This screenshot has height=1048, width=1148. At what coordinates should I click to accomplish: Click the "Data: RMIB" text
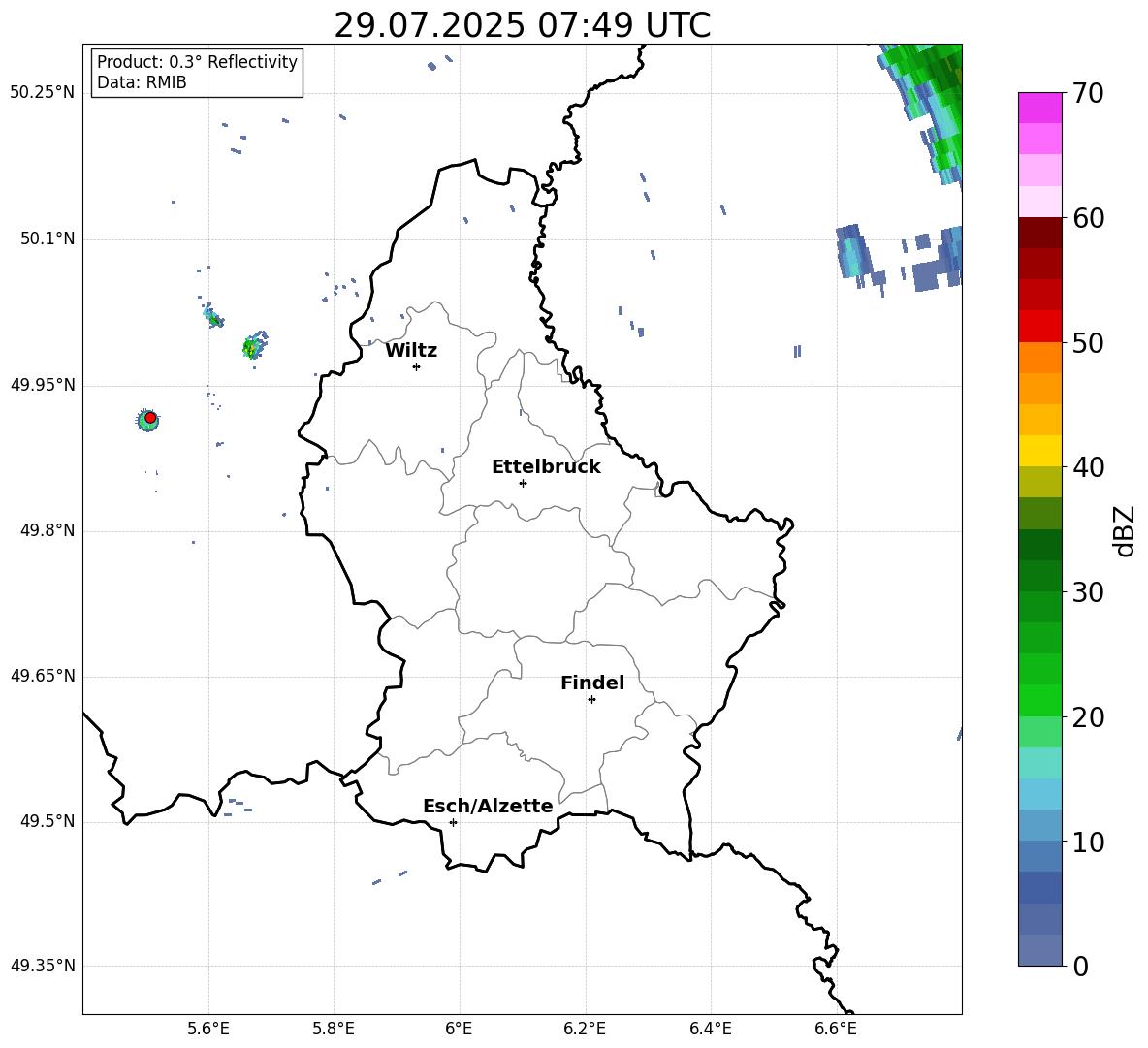pos(142,82)
